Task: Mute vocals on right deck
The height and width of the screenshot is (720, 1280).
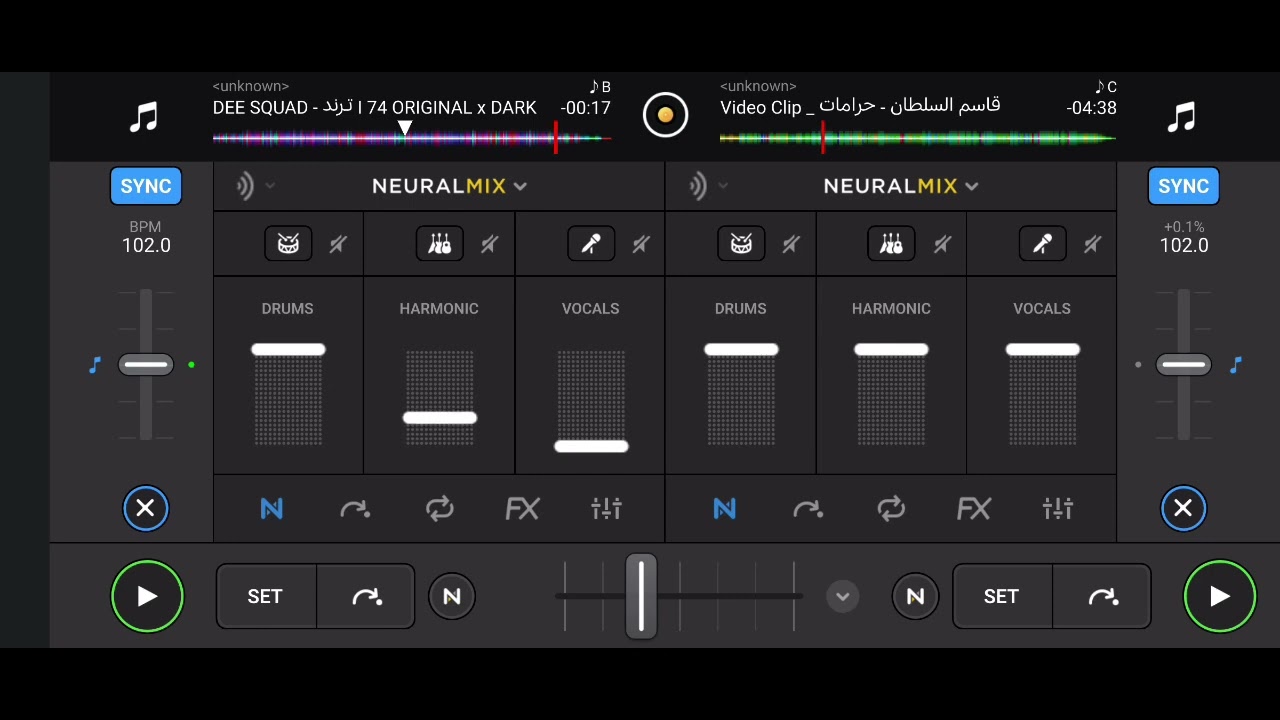Action: [1093, 244]
